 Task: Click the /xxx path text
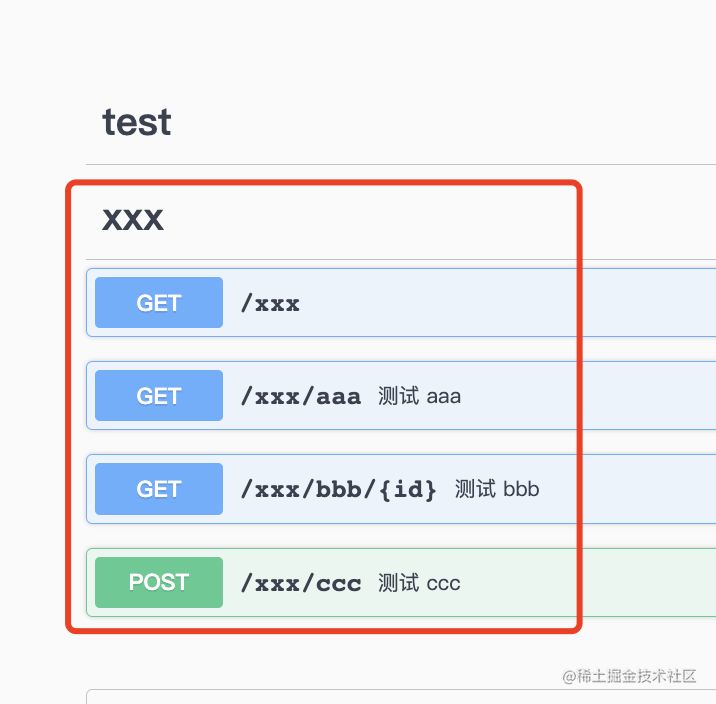(x=270, y=303)
